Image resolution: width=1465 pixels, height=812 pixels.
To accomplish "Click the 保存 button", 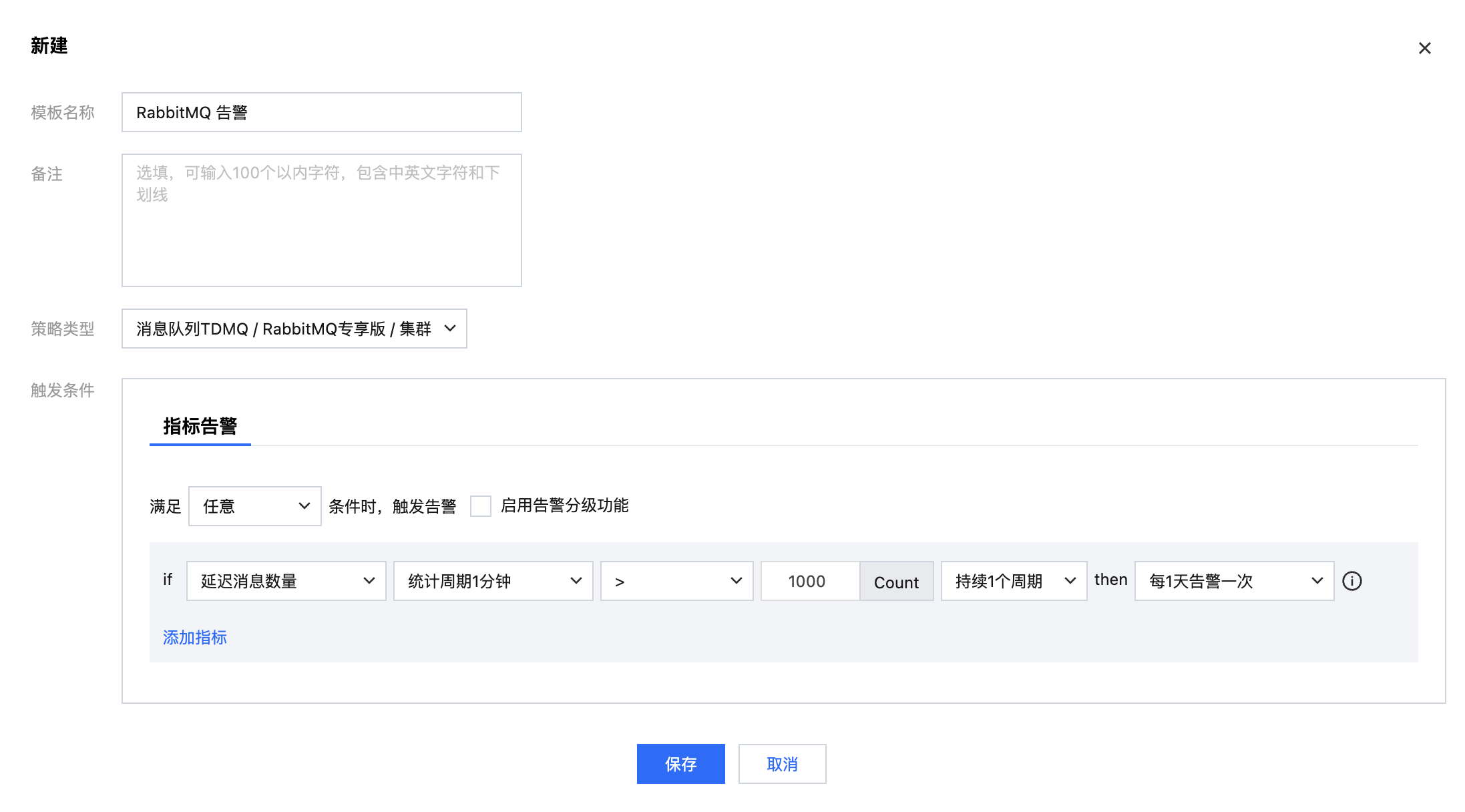I will tap(680, 764).
